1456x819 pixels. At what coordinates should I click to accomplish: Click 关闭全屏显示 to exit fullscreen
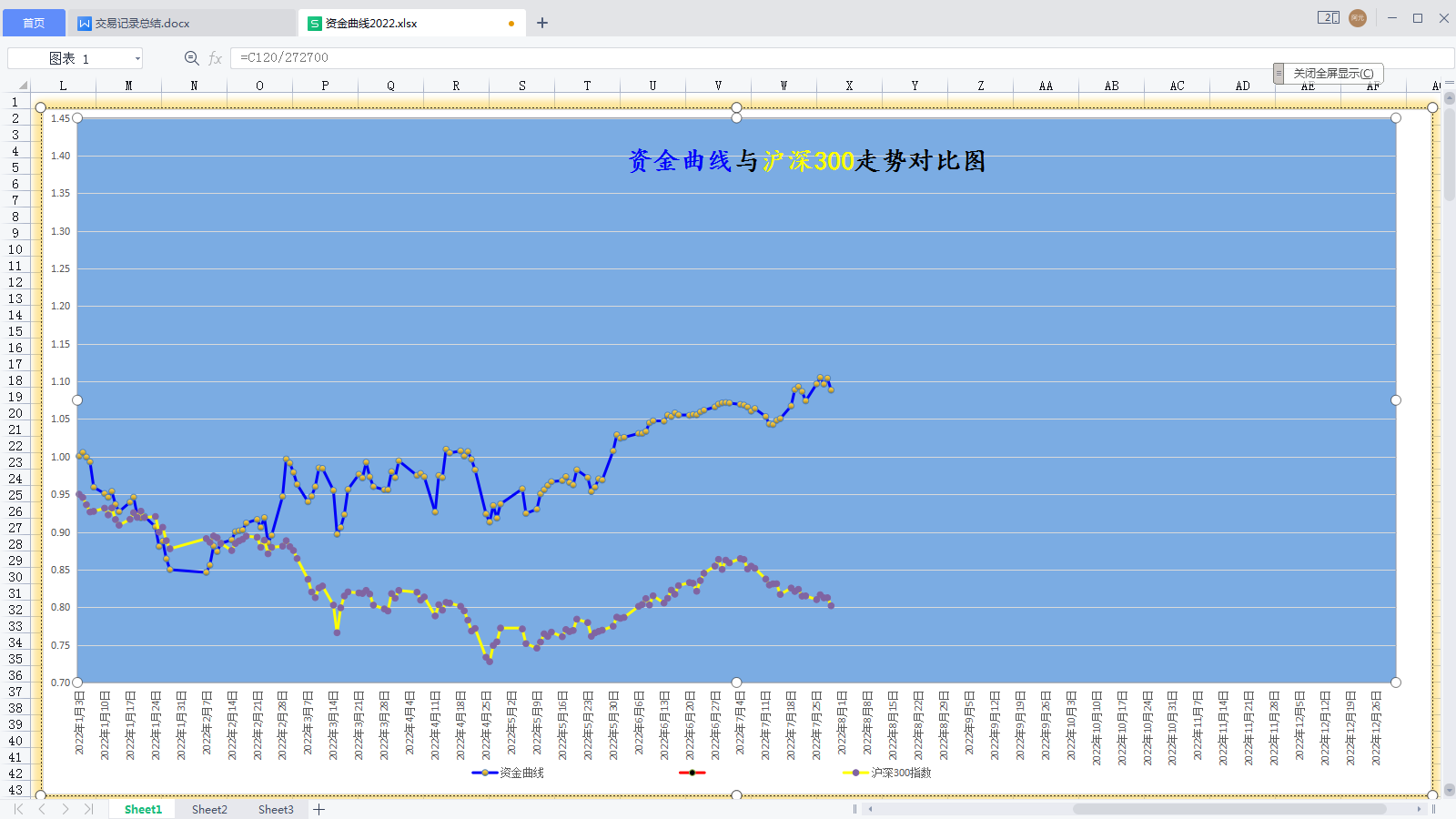[1334, 74]
